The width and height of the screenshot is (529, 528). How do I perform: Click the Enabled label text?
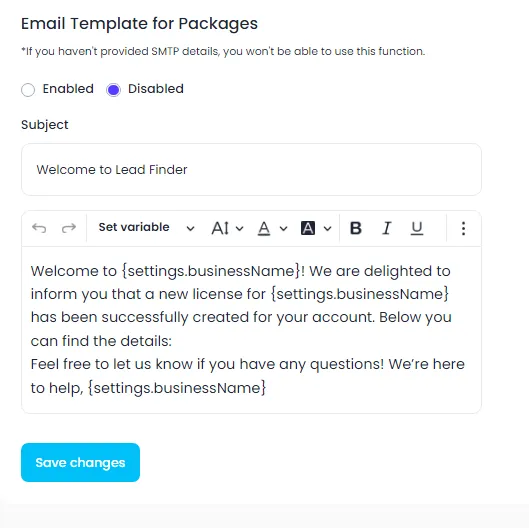click(x=68, y=89)
